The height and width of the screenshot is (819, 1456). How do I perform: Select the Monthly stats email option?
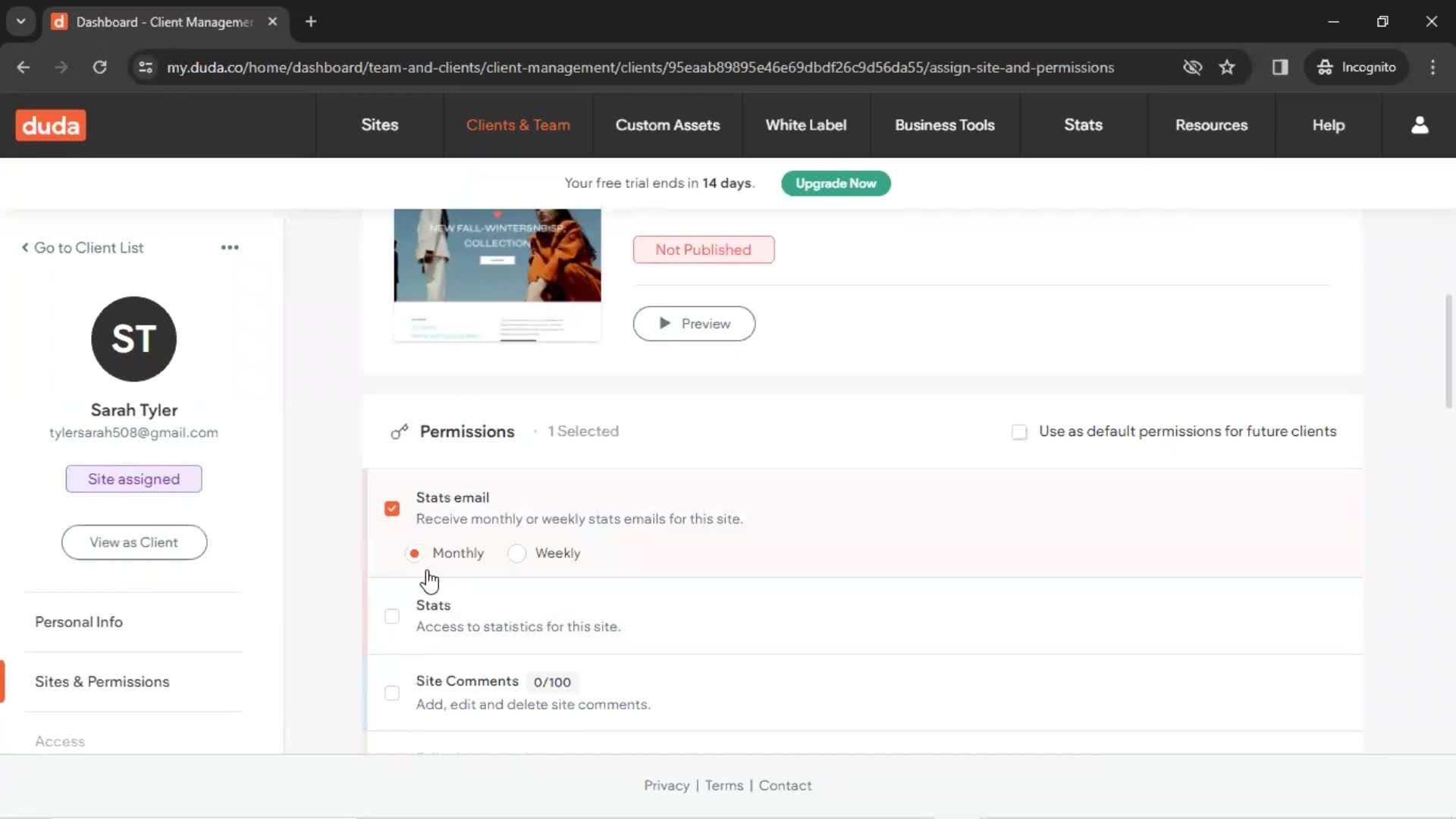414,554
